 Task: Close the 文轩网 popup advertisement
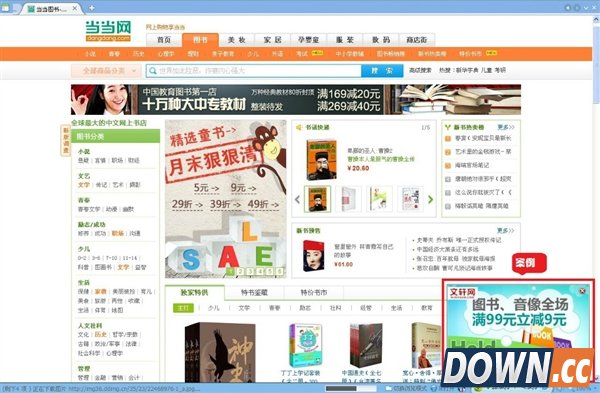coord(582,291)
